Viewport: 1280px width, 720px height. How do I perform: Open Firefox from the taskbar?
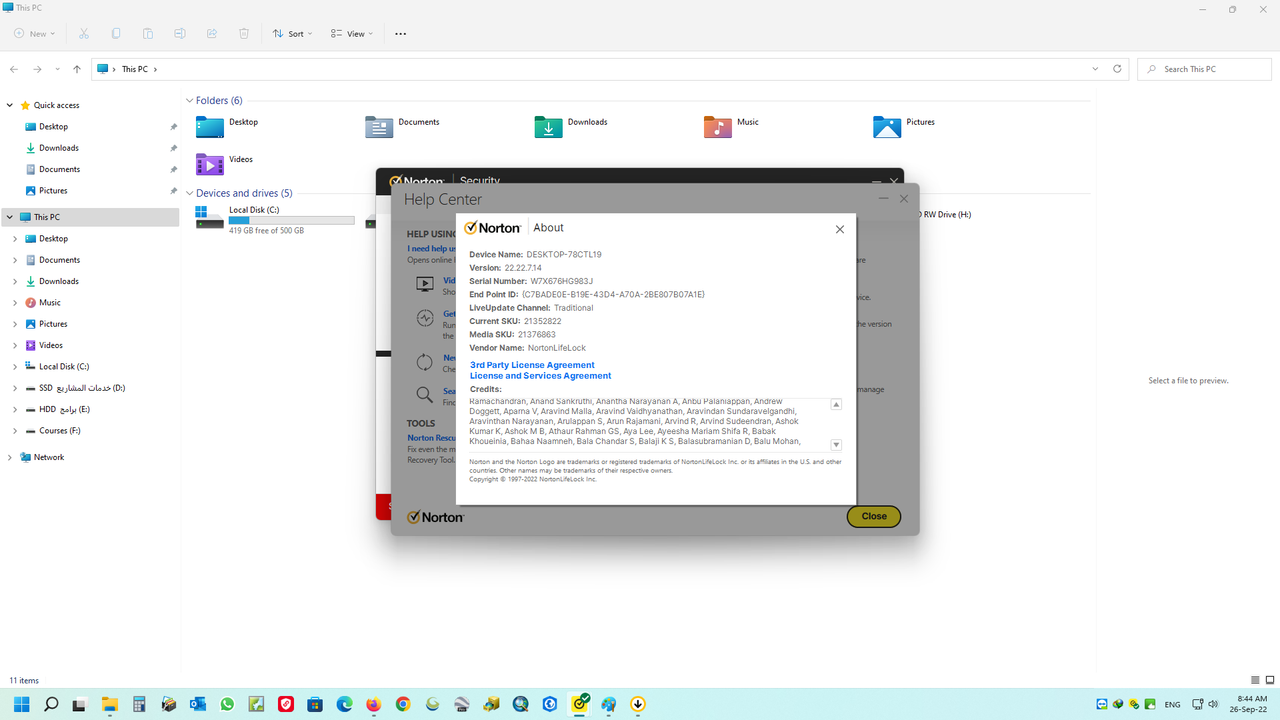pos(374,704)
